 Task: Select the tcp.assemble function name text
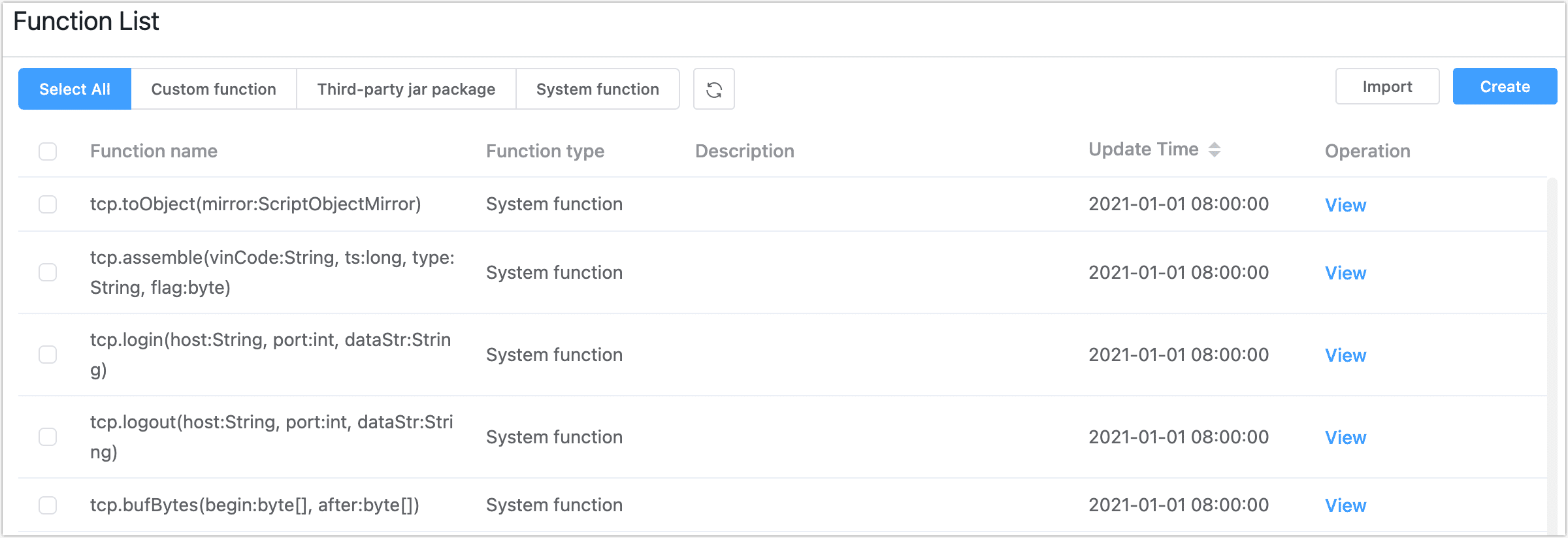pos(272,272)
